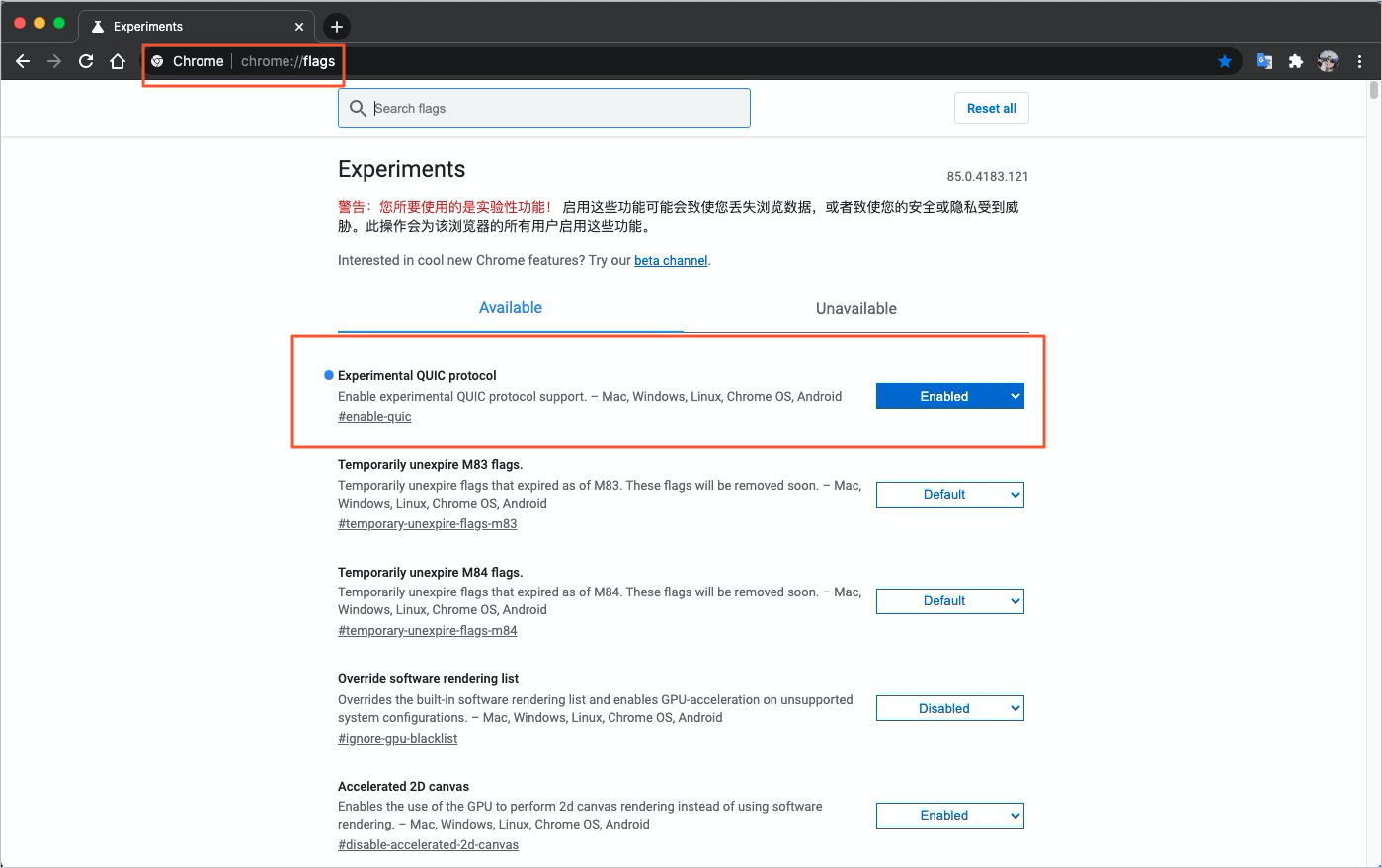Click the Accelerated 2D canvas title
This screenshot has height=868, width=1382.
click(403, 787)
